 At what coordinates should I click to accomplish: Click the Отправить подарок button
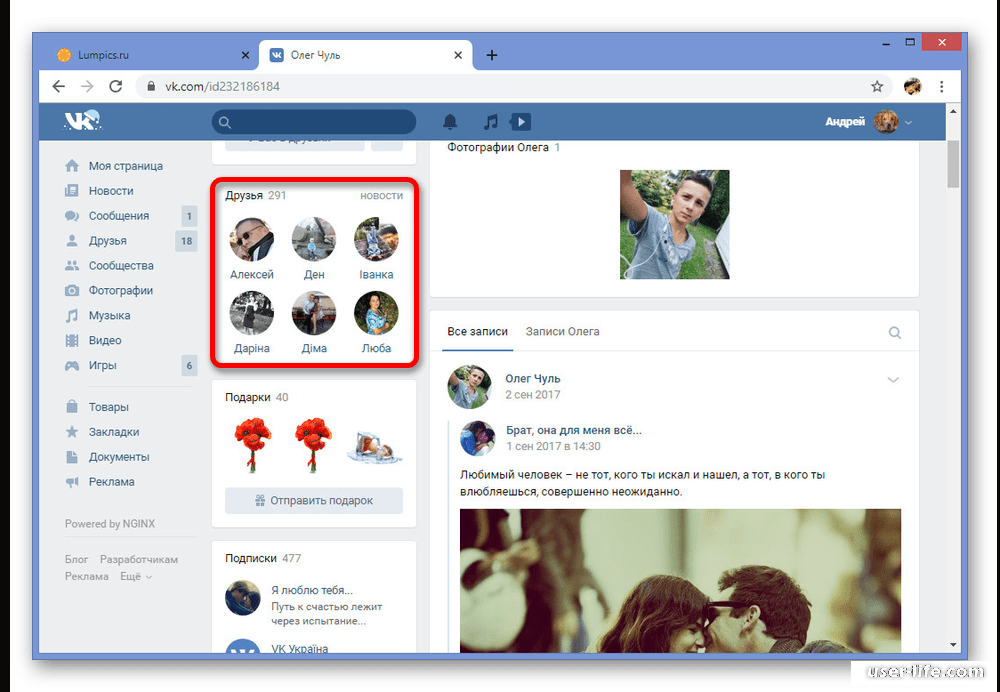(314, 501)
